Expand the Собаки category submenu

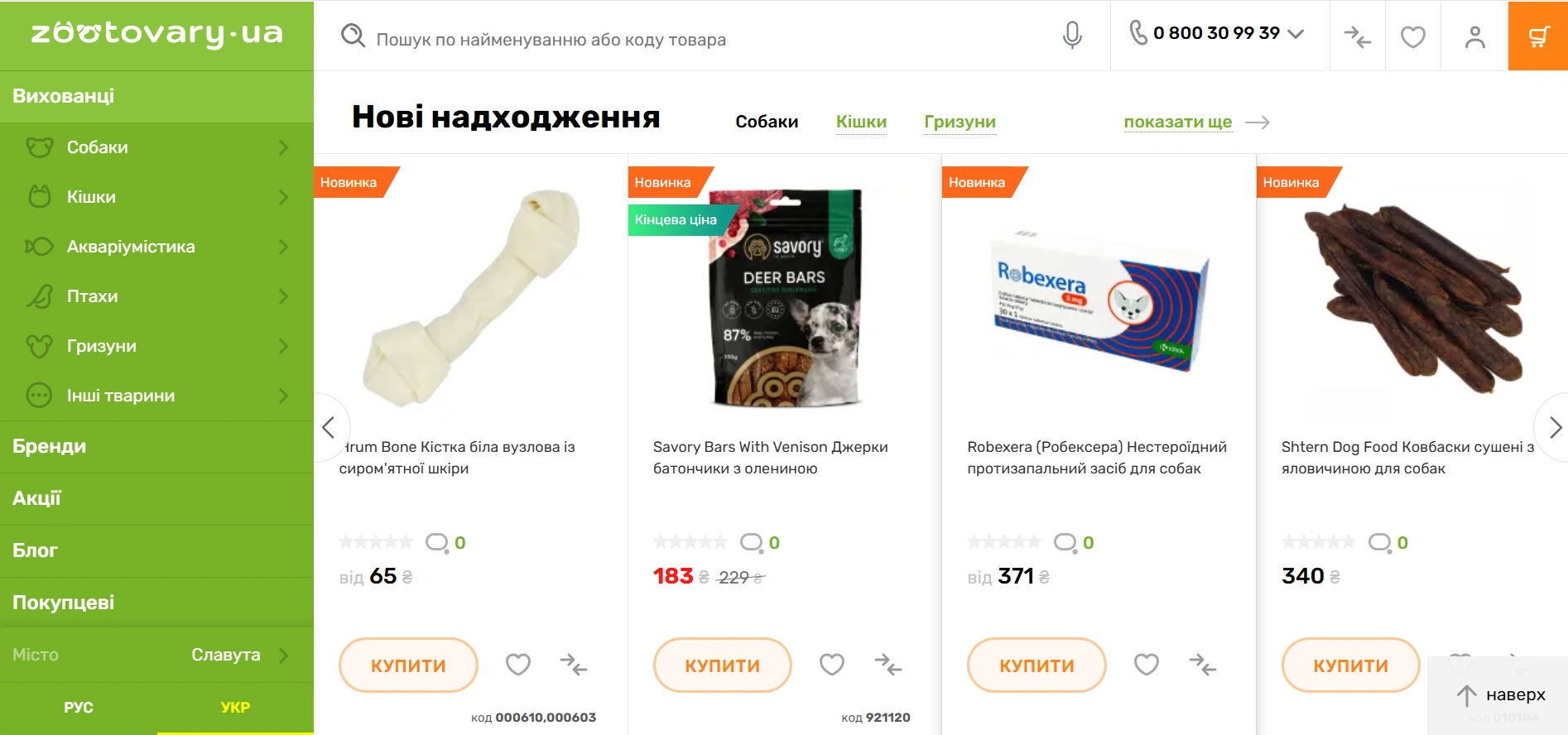(282, 147)
